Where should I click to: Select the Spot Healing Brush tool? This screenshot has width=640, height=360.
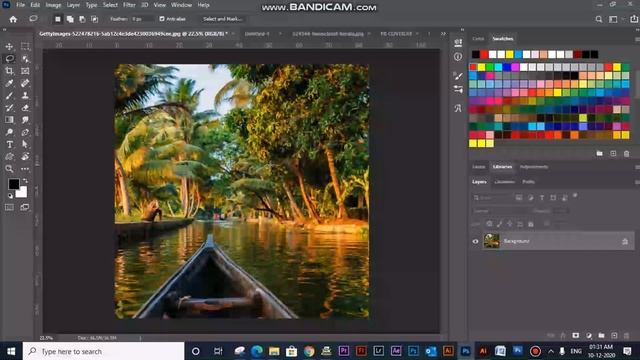(25, 83)
